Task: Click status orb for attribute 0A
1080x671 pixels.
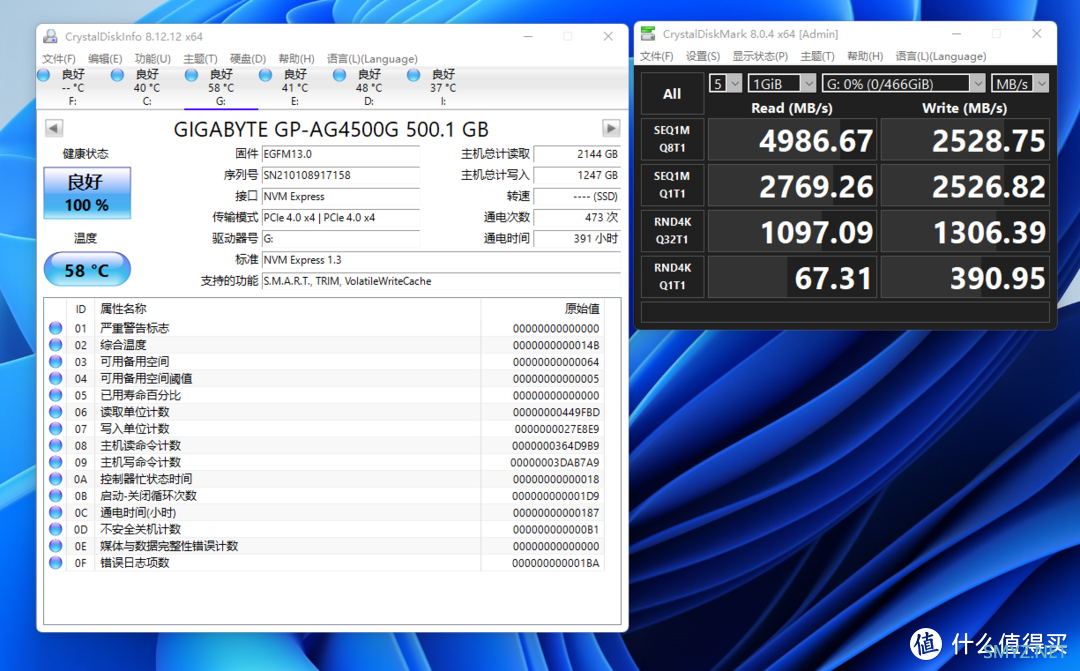Action: point(56,479)
